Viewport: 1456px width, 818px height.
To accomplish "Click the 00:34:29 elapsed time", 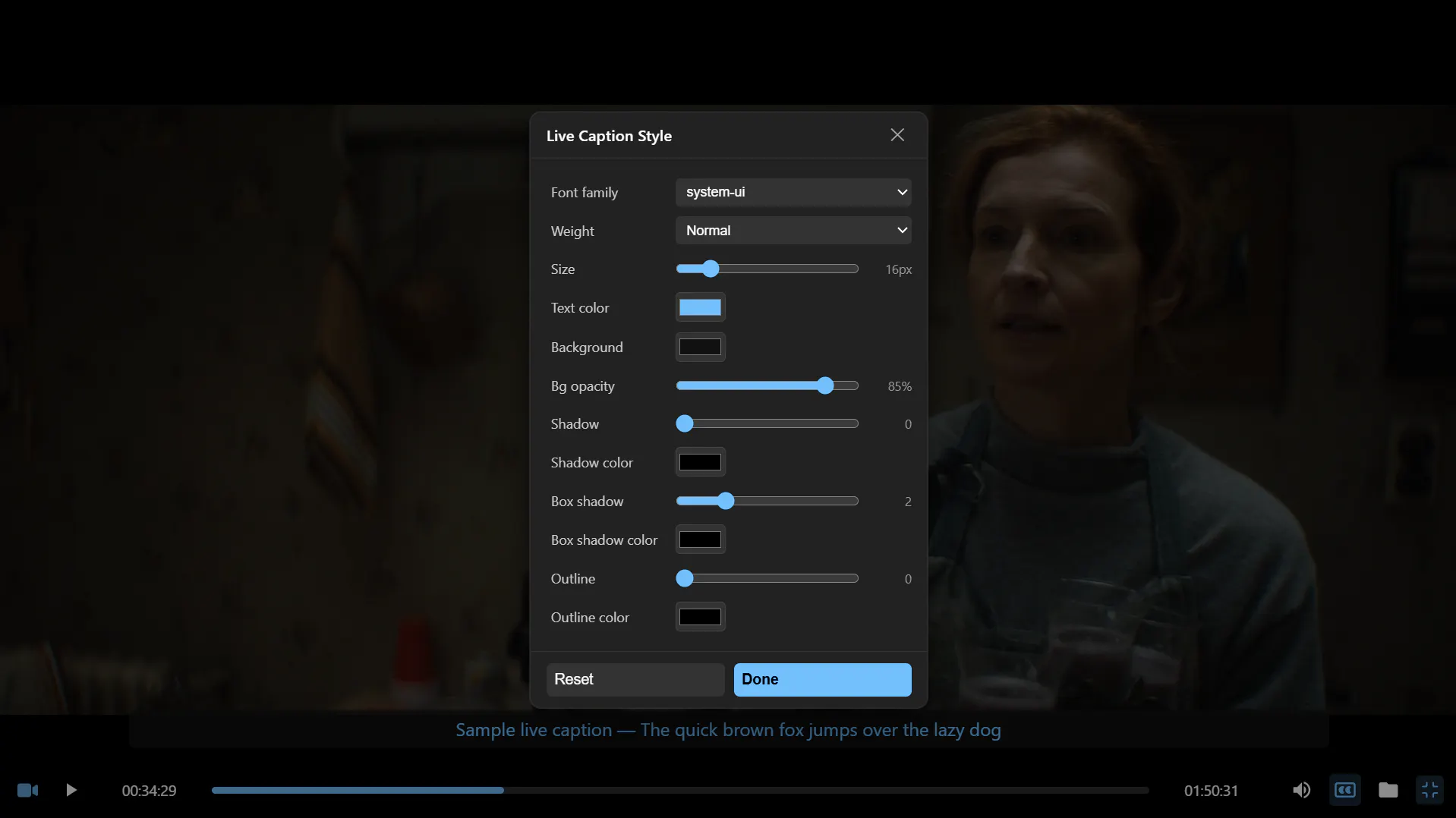I will tap(149, 791).
